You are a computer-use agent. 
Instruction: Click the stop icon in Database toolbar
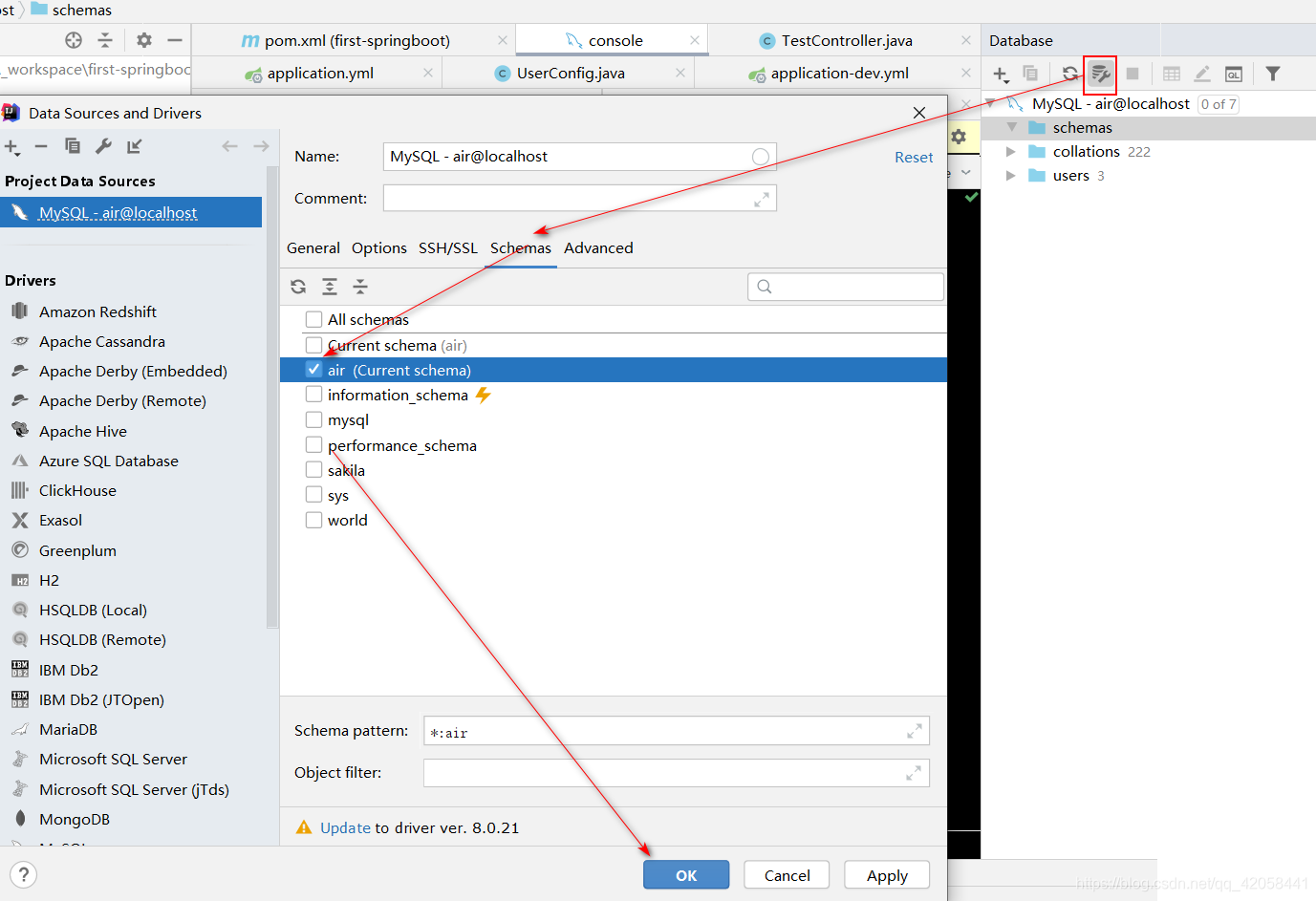[x=1133, y=74]
